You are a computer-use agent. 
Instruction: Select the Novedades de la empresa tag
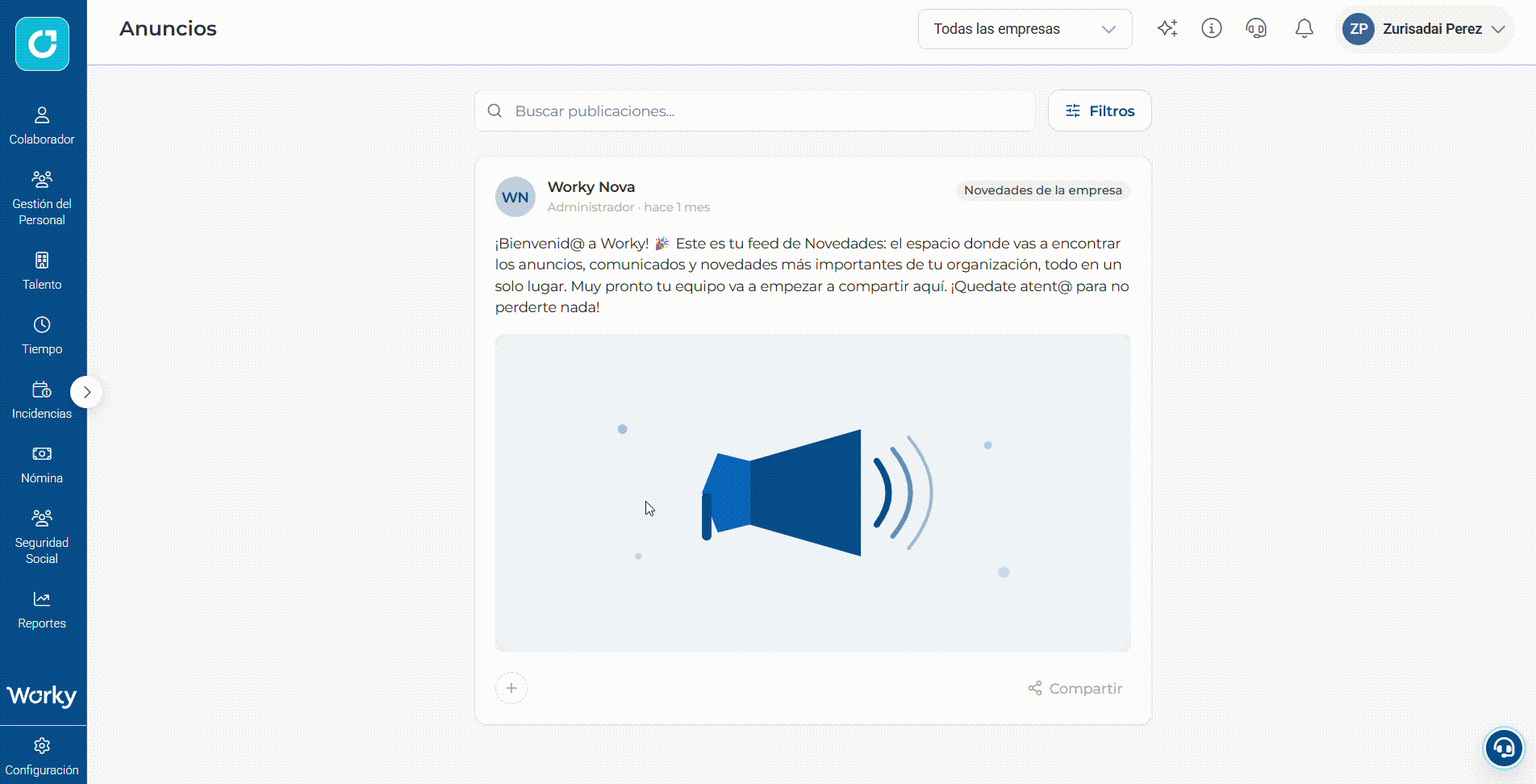click(x=1043, y=190)
